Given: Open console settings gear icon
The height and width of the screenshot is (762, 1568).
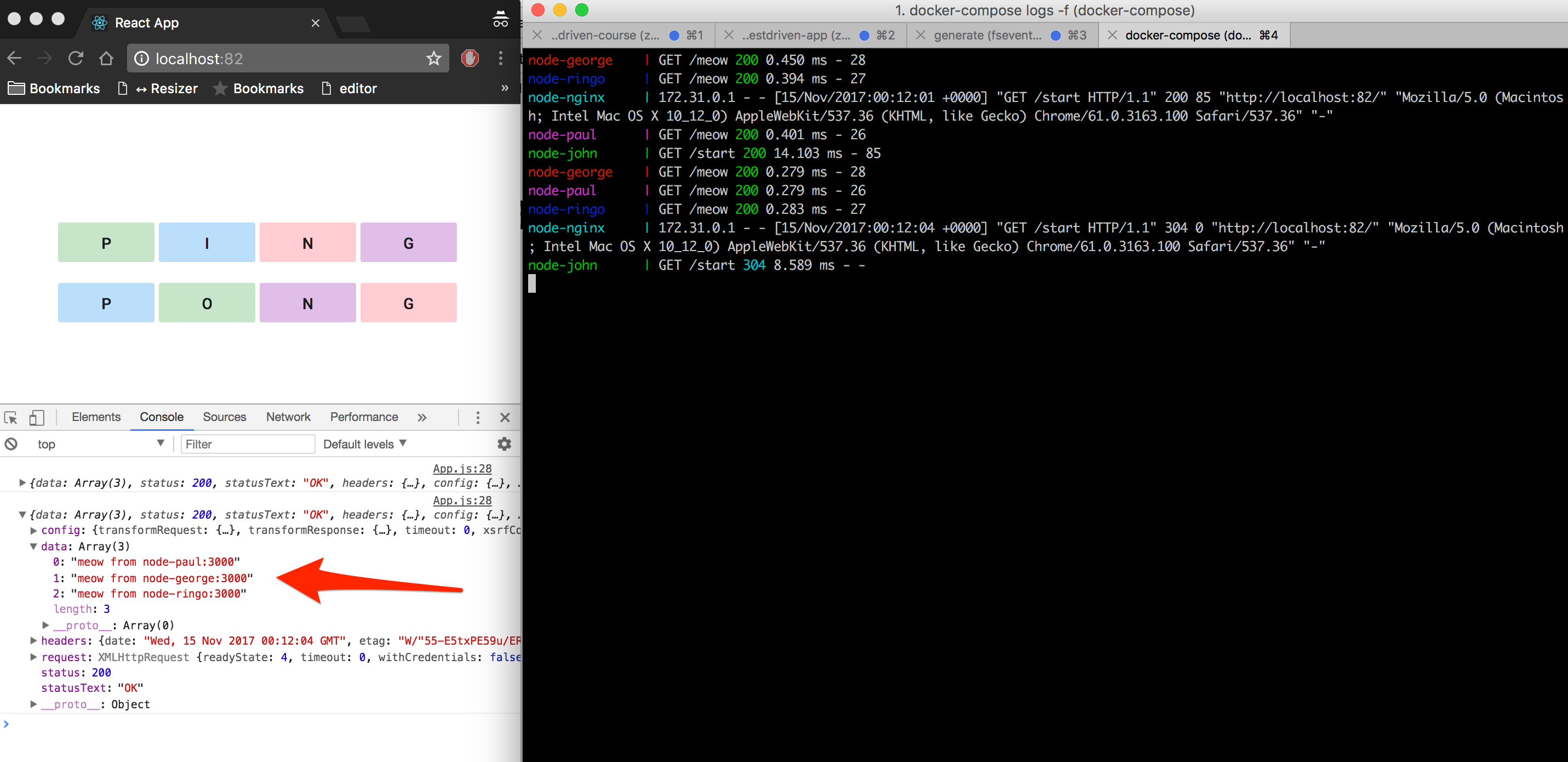Looking at the screenshot, I should point(504,444).
